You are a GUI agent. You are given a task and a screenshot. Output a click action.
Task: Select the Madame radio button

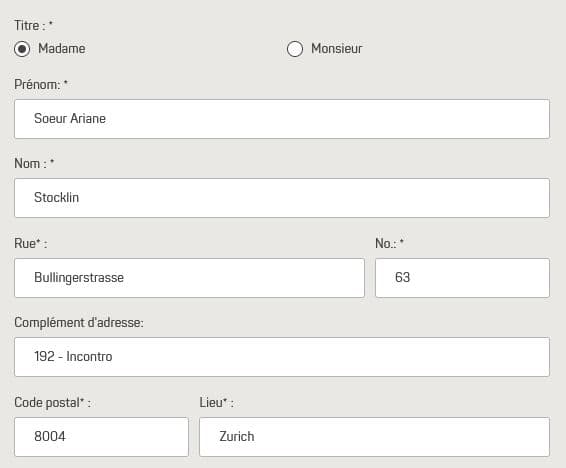[x=22, y=49]
